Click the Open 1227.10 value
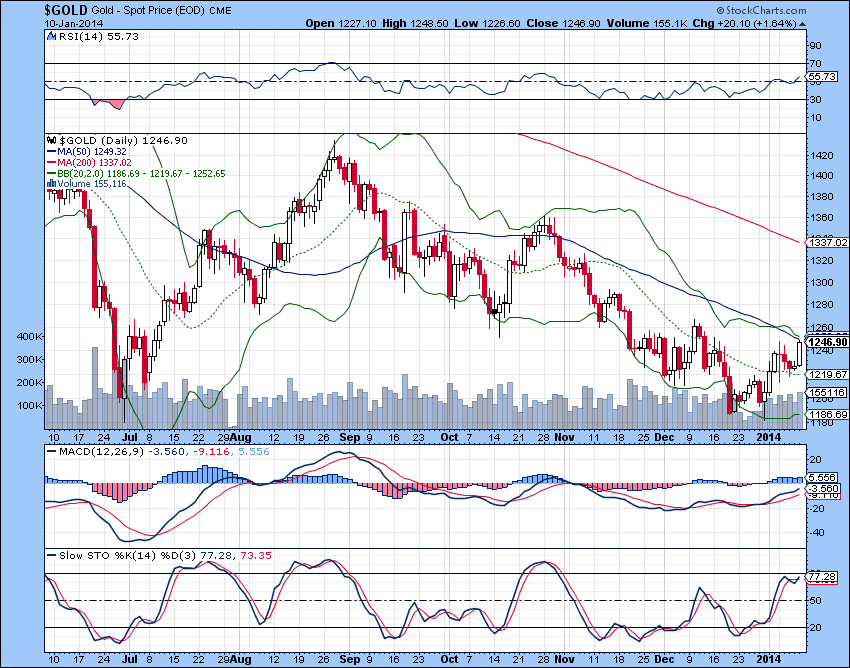Image resolution: width=850 pixels, height=668 pixels. [x=342, y=23]
